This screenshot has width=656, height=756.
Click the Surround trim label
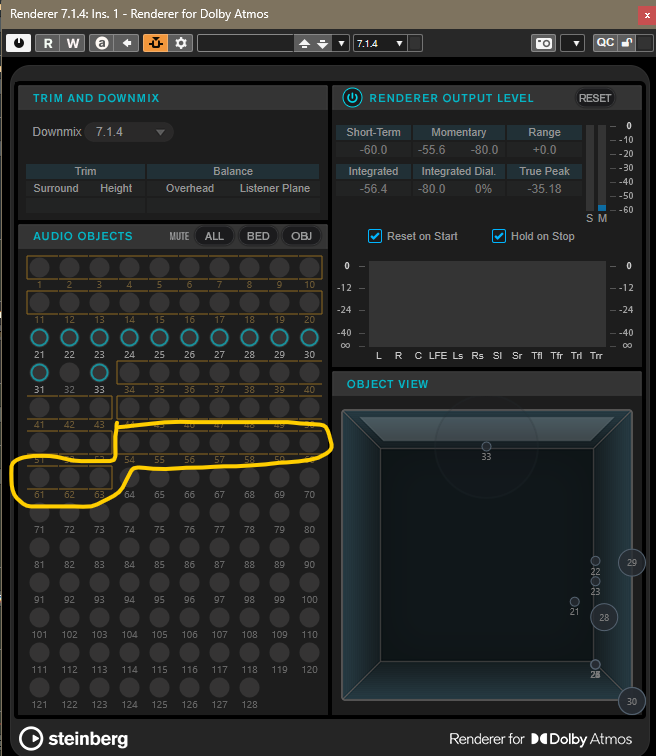pos(56,188)
